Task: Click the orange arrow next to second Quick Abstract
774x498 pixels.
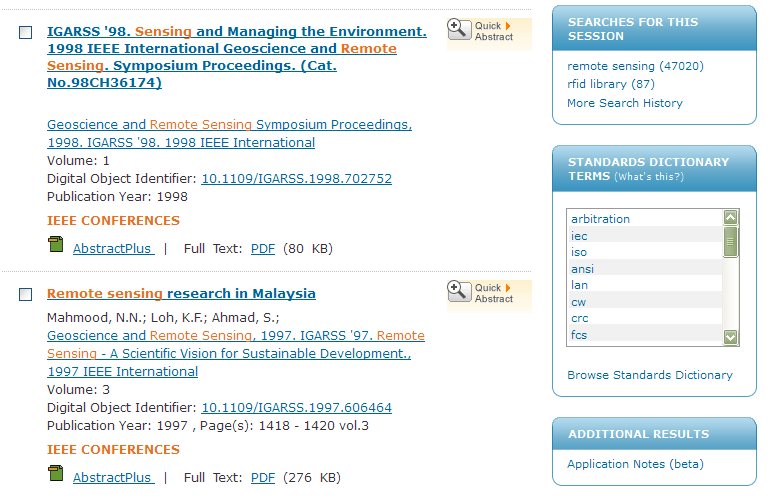Action: [x=508, y=288]
